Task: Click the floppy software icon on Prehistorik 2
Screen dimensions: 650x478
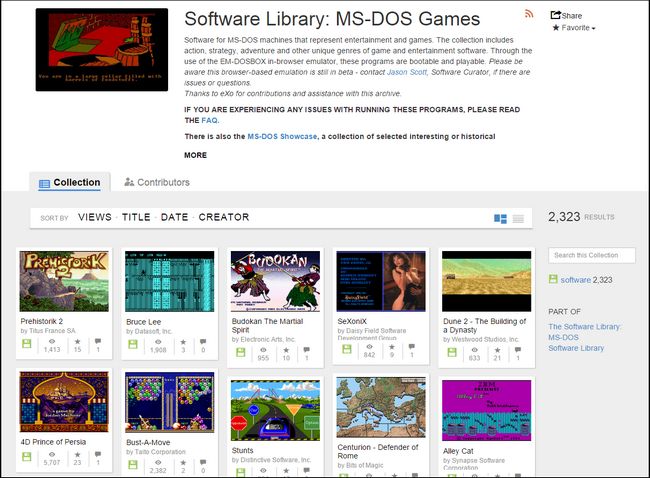Action: pos(27,343)
